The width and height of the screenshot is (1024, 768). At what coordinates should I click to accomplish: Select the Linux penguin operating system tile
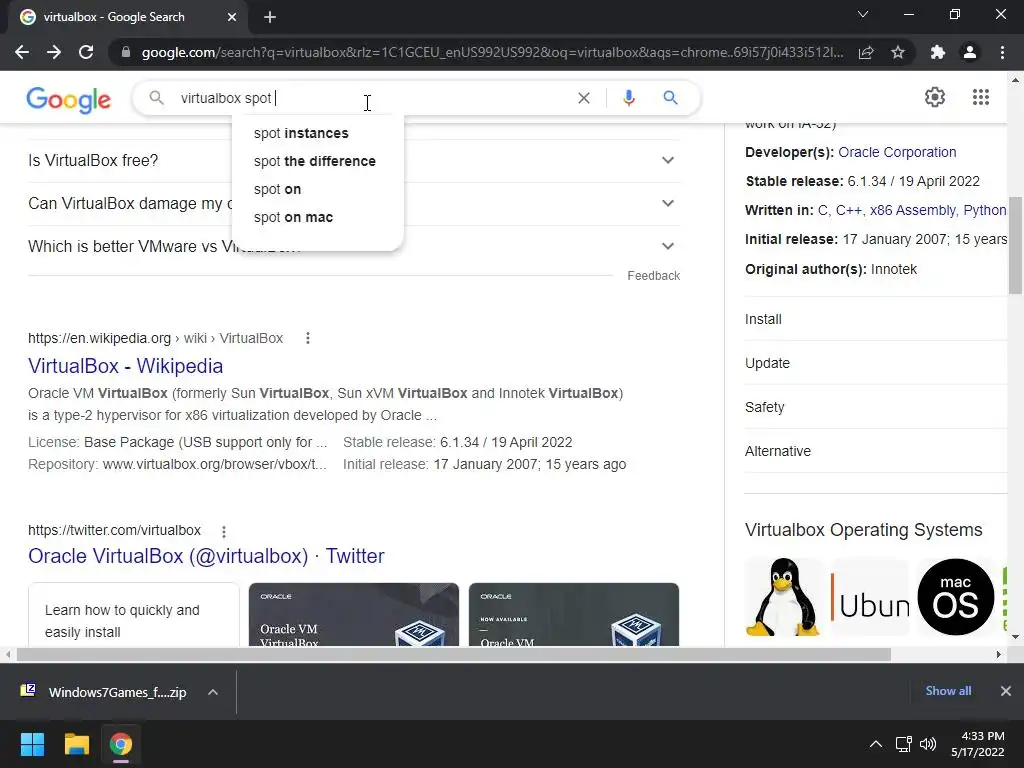point(783,597)
